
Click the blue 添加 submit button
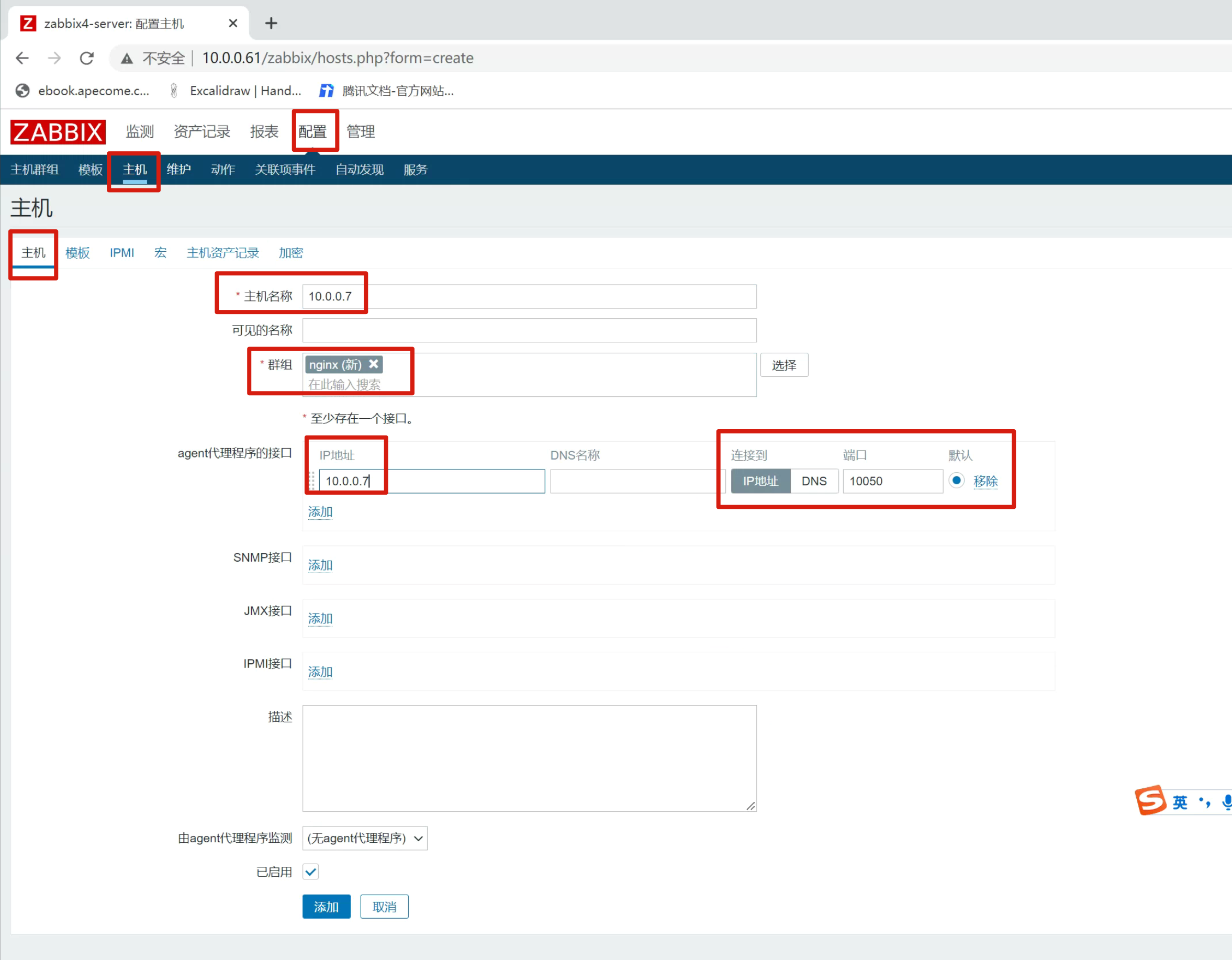(326, 907)
